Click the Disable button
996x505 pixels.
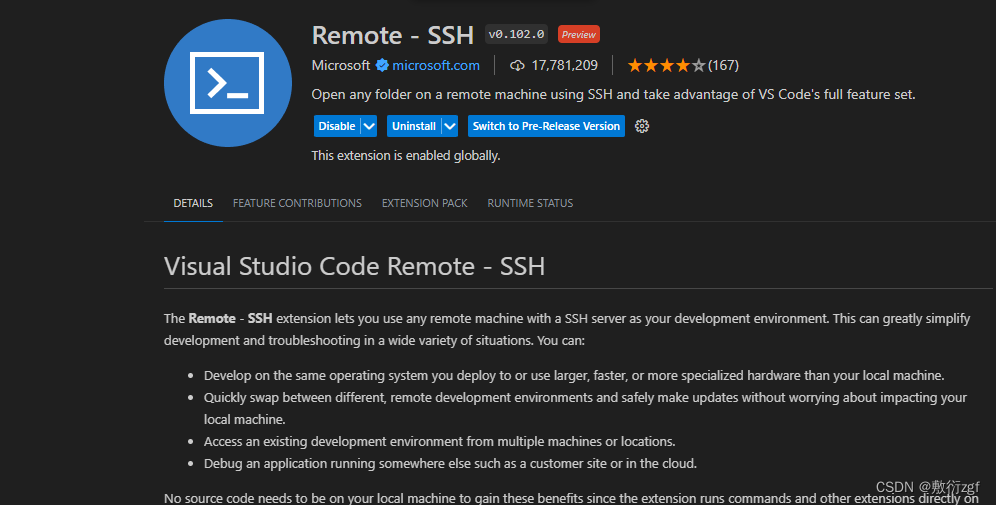[337, 126]
